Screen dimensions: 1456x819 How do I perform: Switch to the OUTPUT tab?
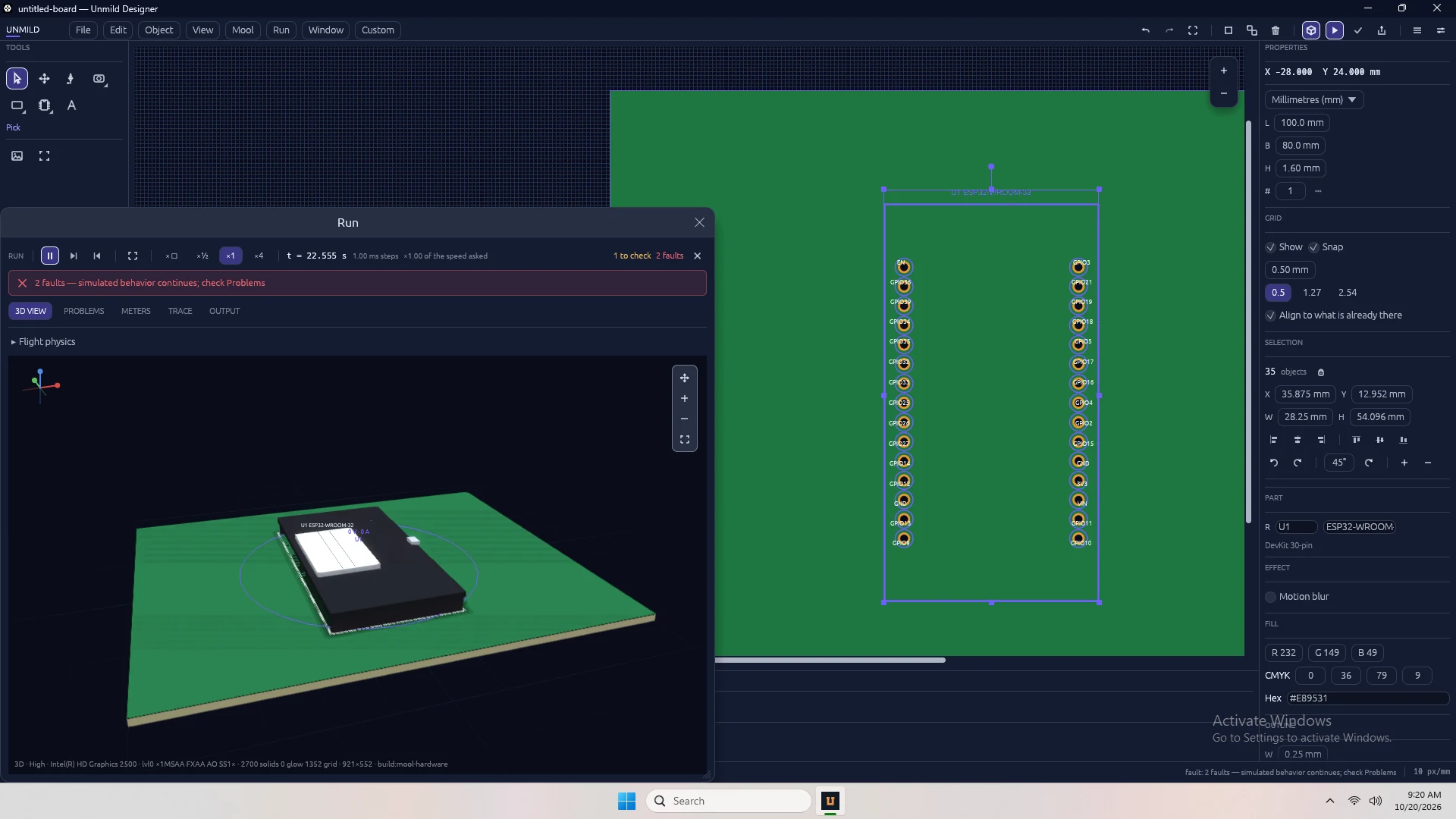point(224,312)
